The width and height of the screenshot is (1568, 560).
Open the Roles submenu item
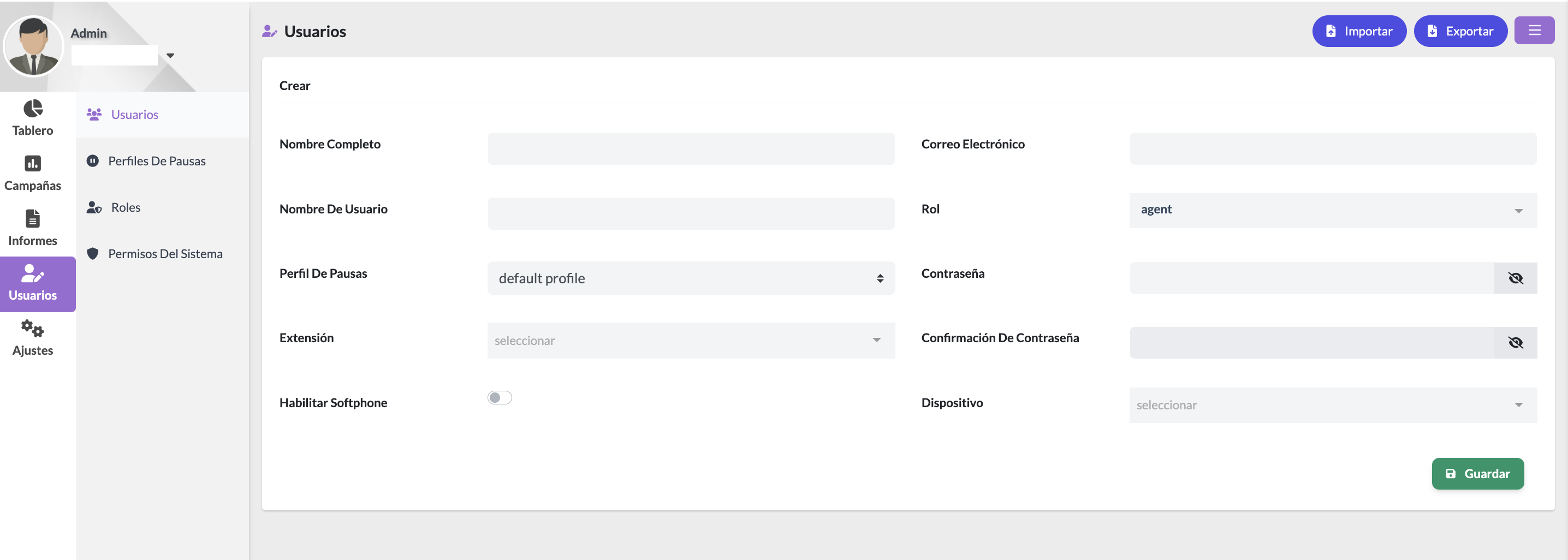pyautogui.click(x=126, y=207)
